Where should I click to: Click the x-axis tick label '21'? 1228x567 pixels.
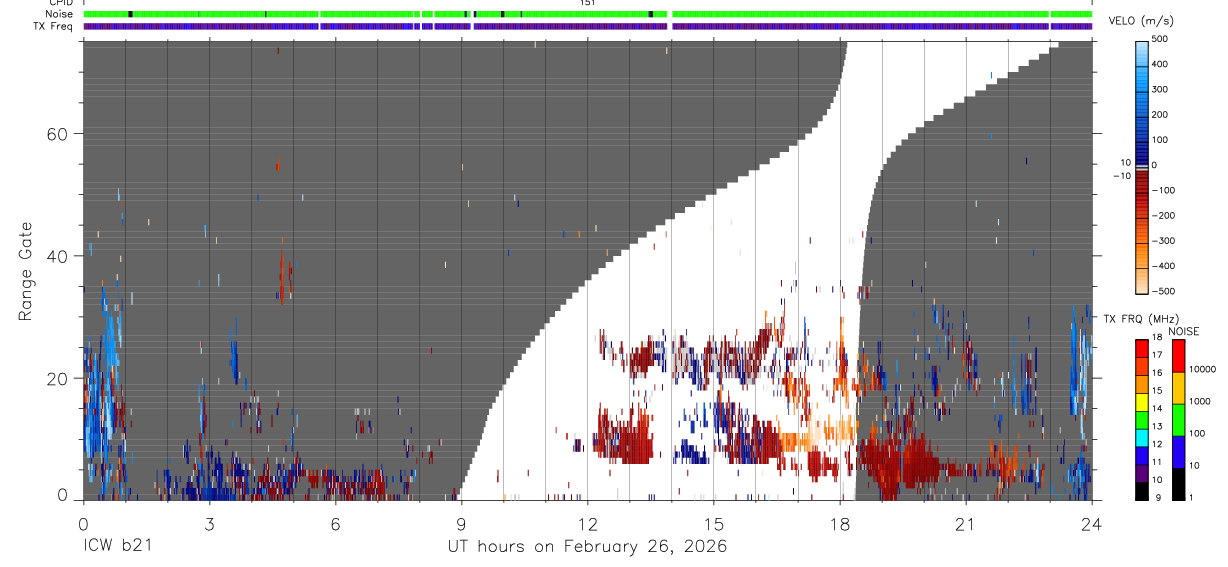pyautogui.click(x=966, y=523)
